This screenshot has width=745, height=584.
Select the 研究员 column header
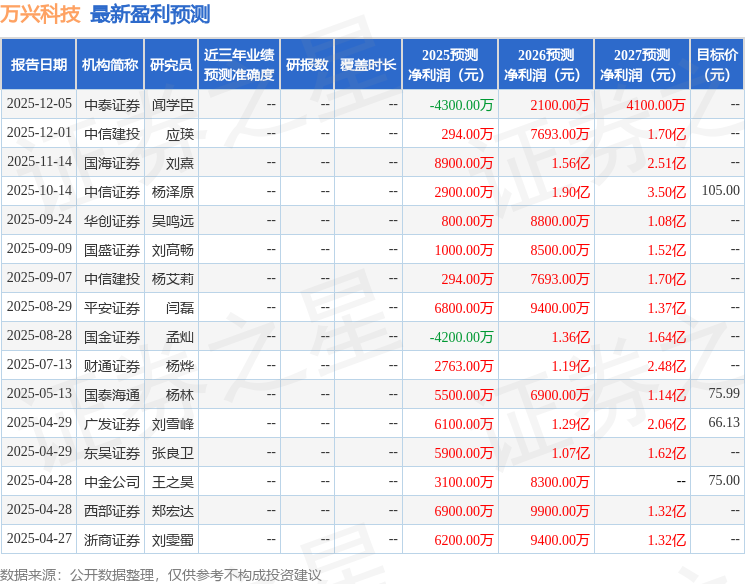click(171, 65)
